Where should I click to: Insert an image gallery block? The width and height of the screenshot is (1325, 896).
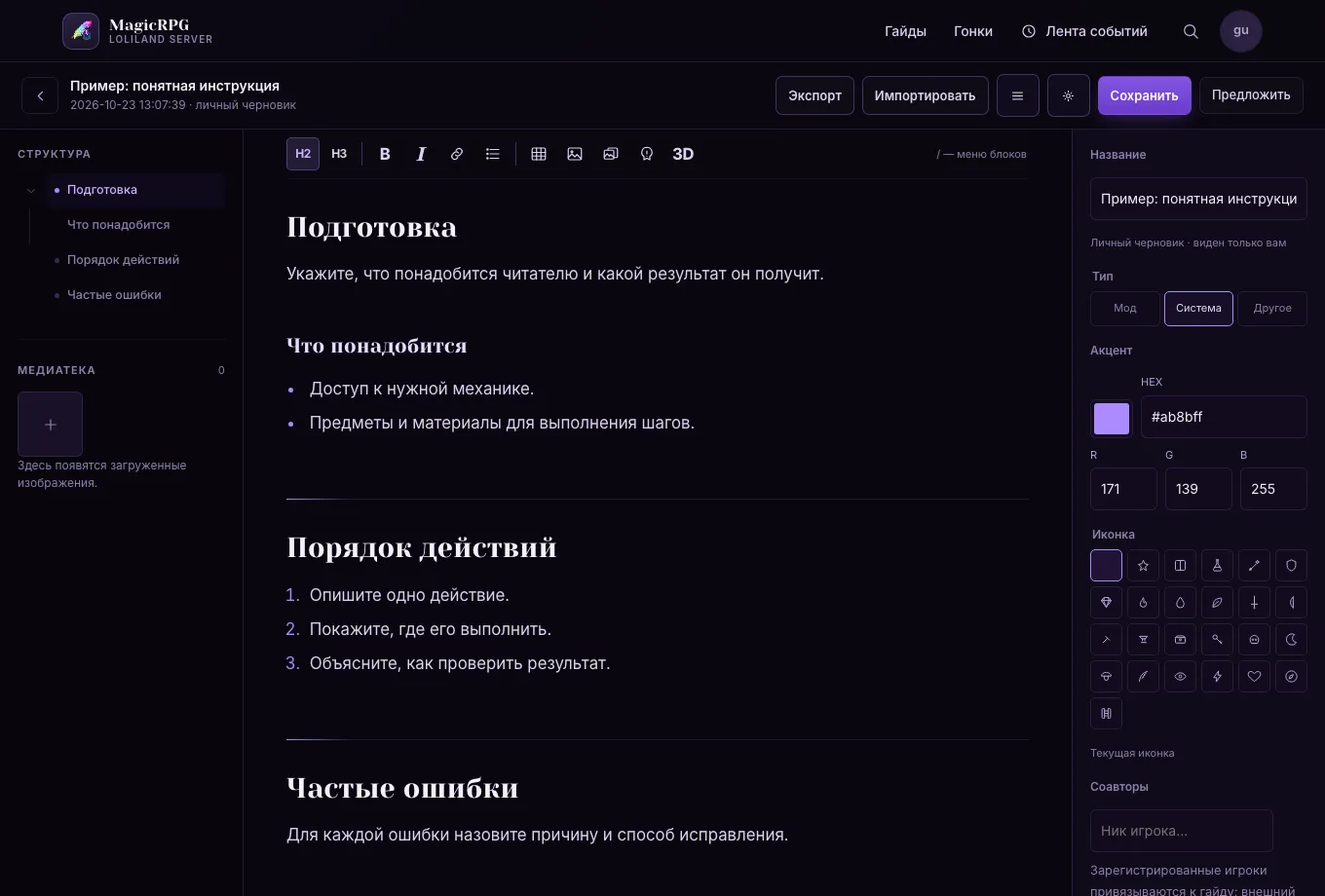click(x=611, y=154)
